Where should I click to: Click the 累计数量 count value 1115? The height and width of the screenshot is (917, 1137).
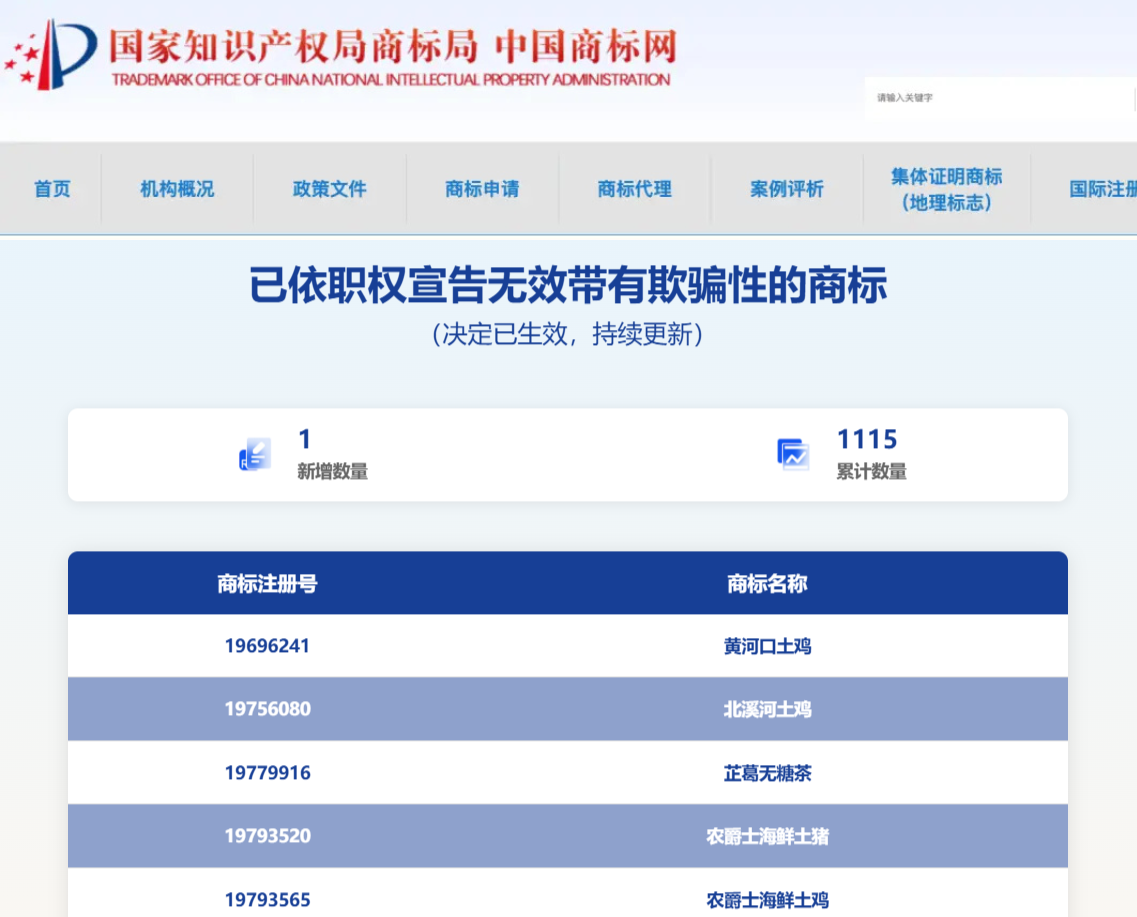[867, 439]
